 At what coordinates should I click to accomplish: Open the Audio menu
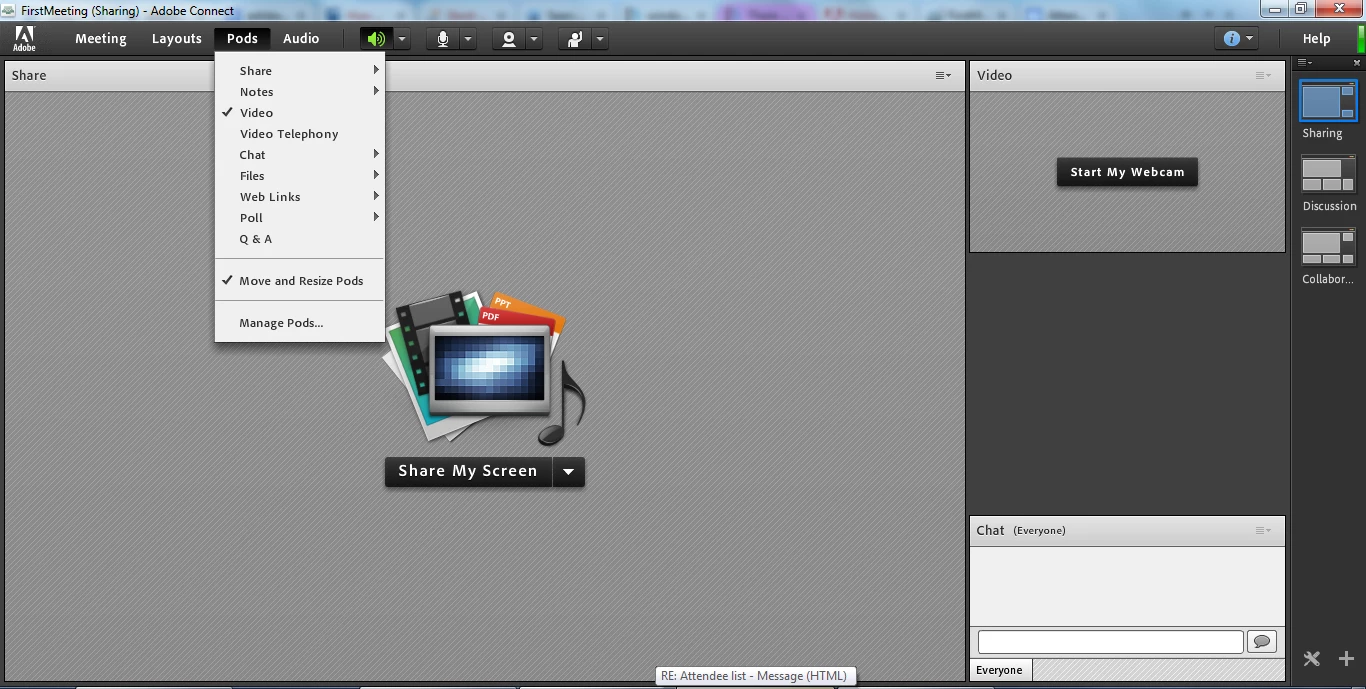[x=301, y=39]
